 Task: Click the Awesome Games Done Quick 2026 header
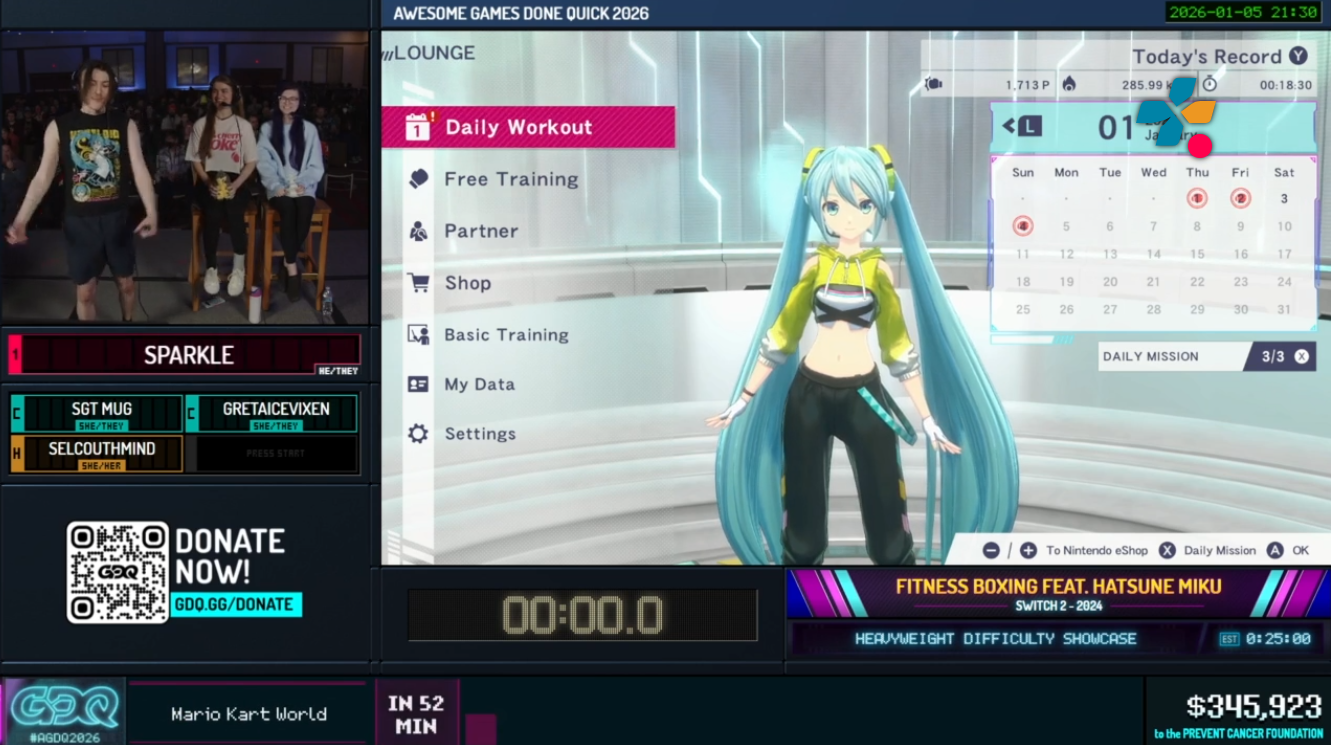pos(521,13)
